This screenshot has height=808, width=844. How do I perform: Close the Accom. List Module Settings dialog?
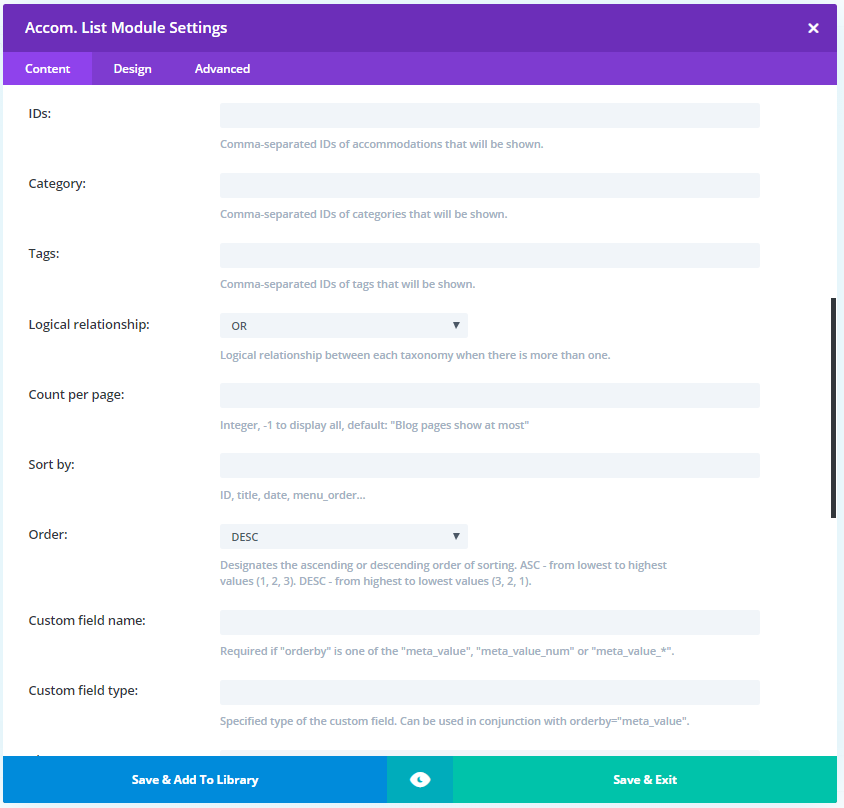pos(813,28)
